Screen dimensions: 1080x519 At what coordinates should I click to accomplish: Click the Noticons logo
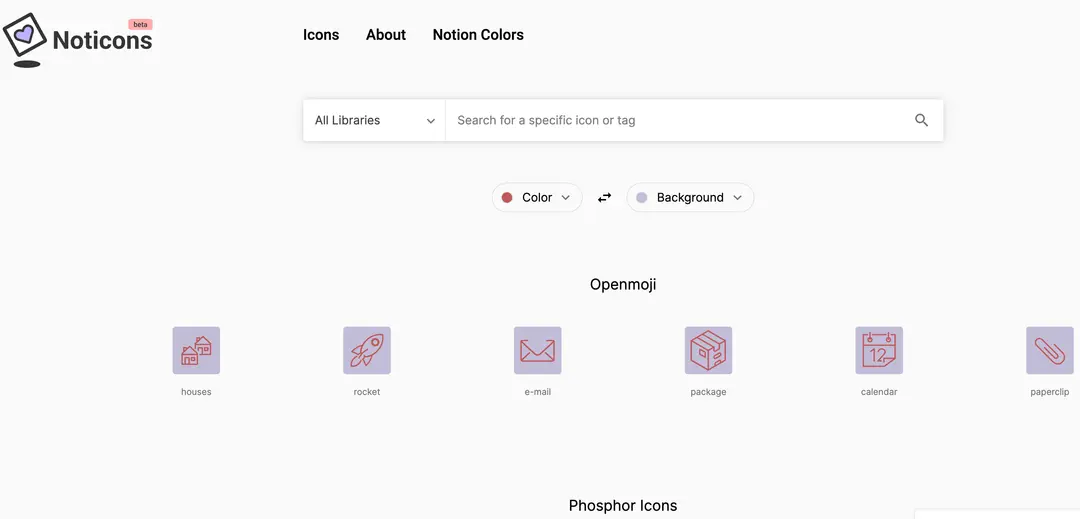(x=78, y=40)
